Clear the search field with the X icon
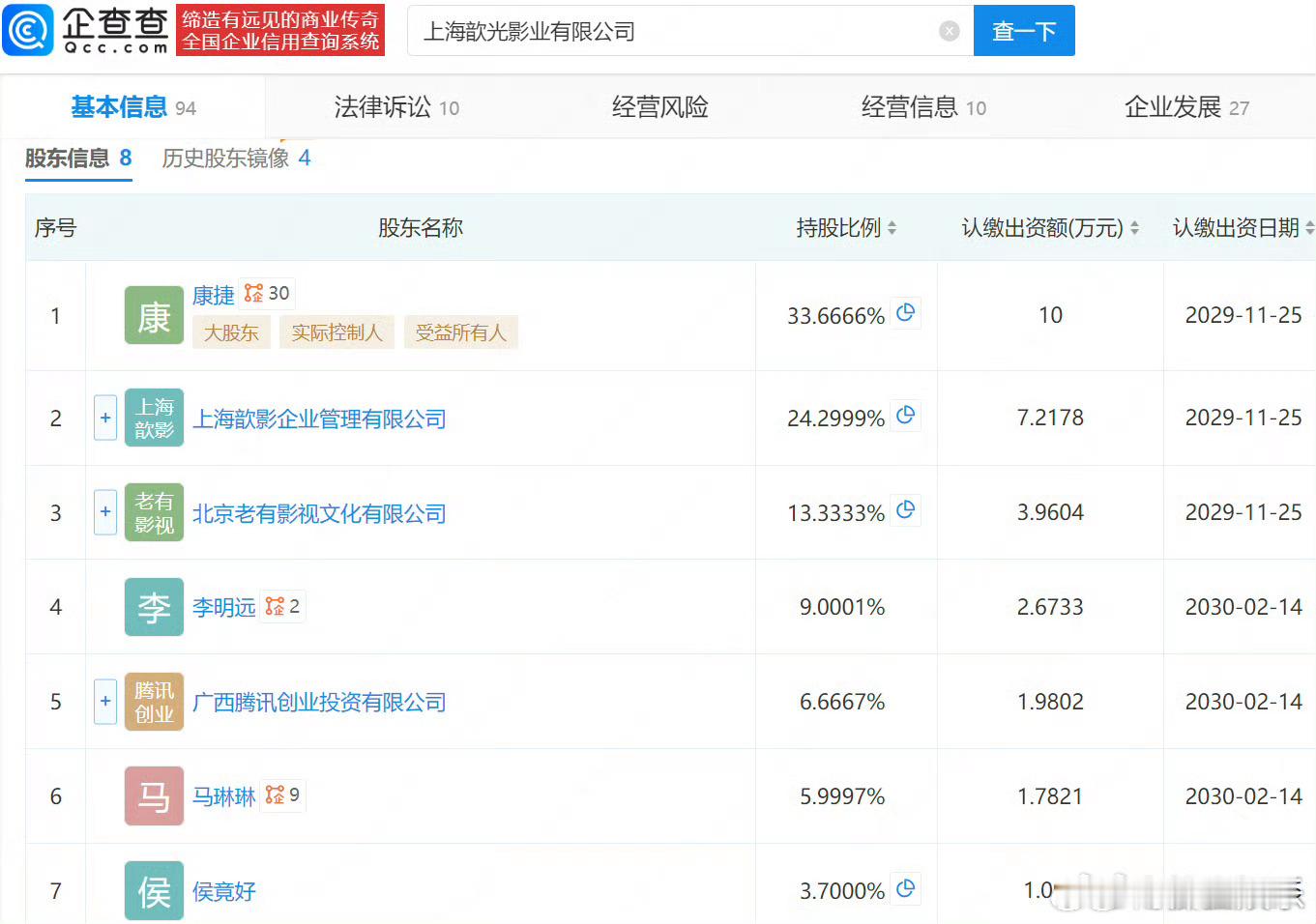Image resolution: width=1316 pixels, height=924 pixels. (950, 31)
